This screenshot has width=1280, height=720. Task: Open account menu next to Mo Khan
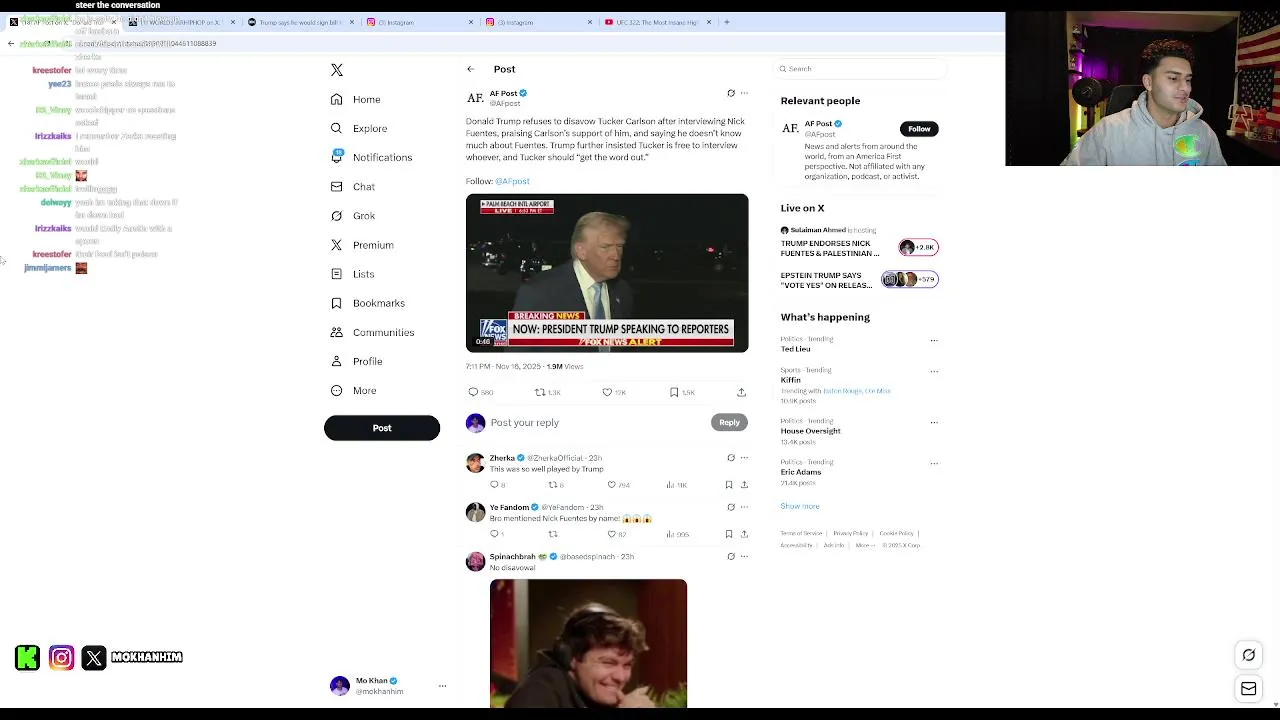pyautogui.click(x=442, y=686)
